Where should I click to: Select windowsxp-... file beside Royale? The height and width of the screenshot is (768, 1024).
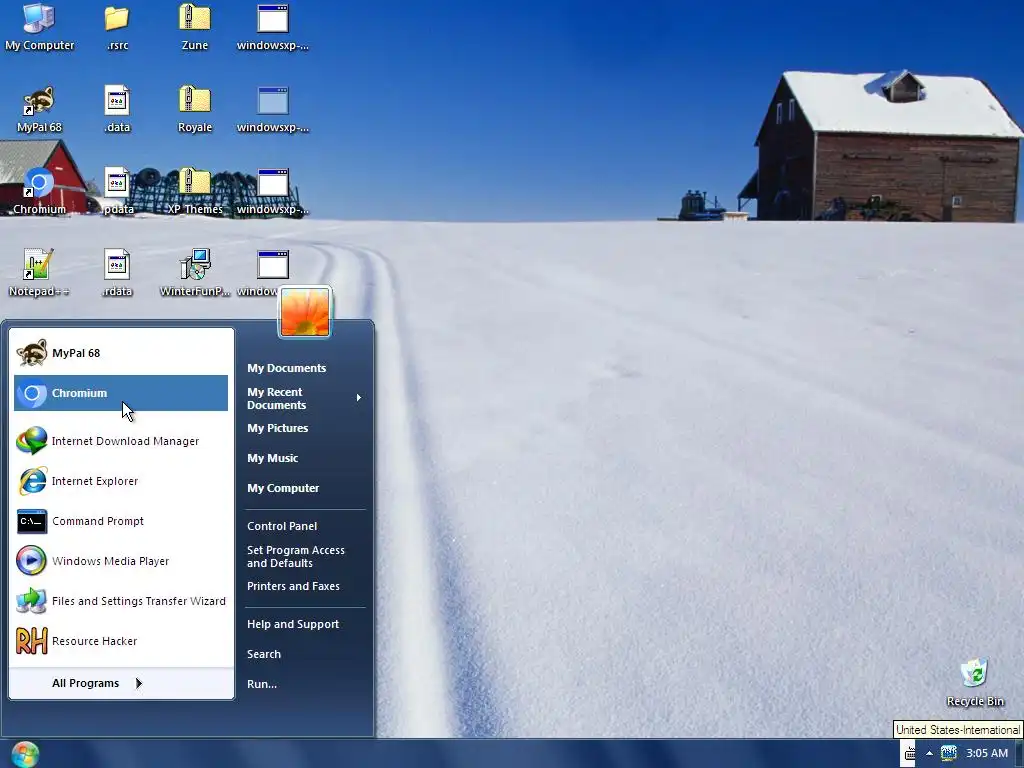272,109
